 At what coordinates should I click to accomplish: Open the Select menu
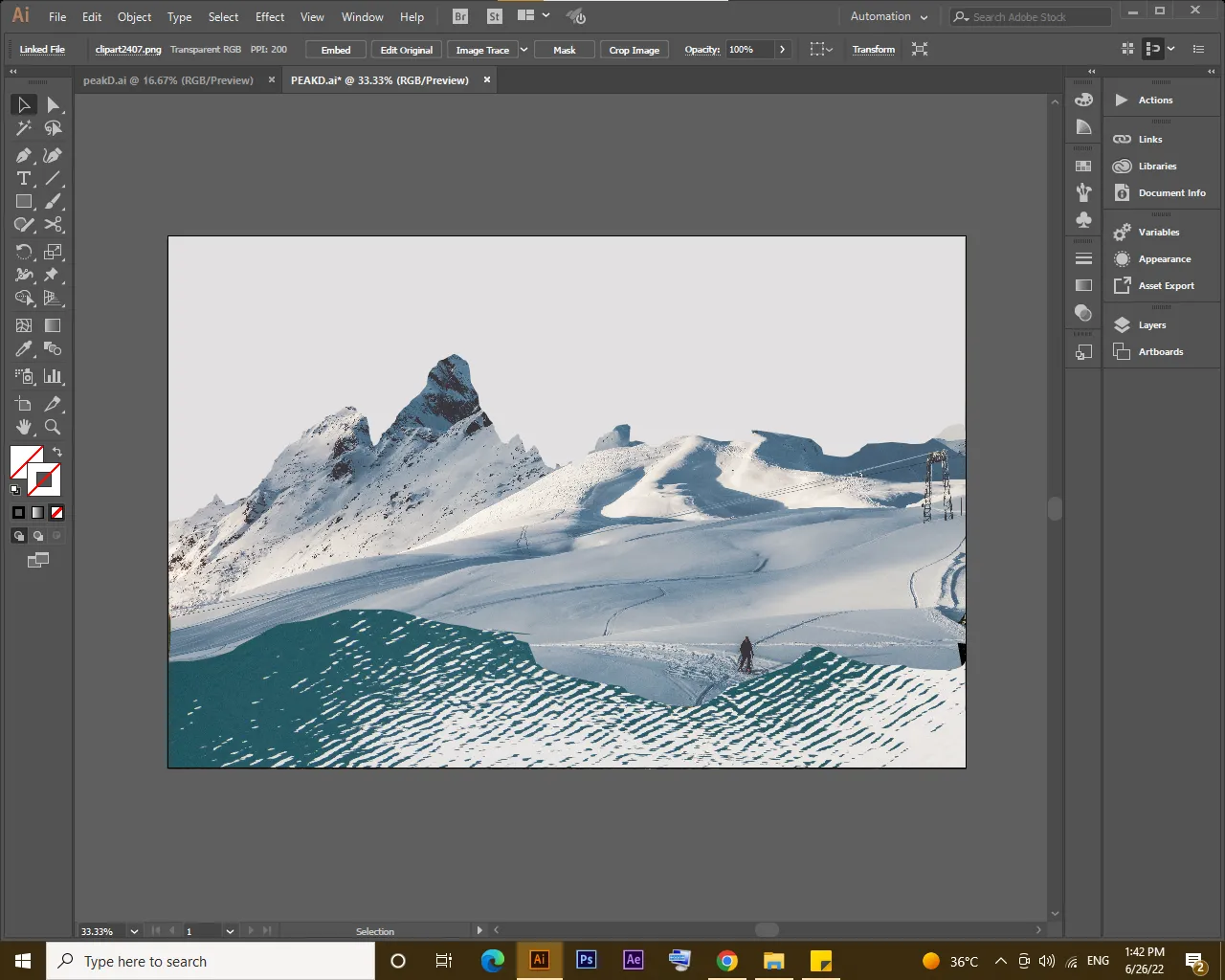(x=223, y=17)
